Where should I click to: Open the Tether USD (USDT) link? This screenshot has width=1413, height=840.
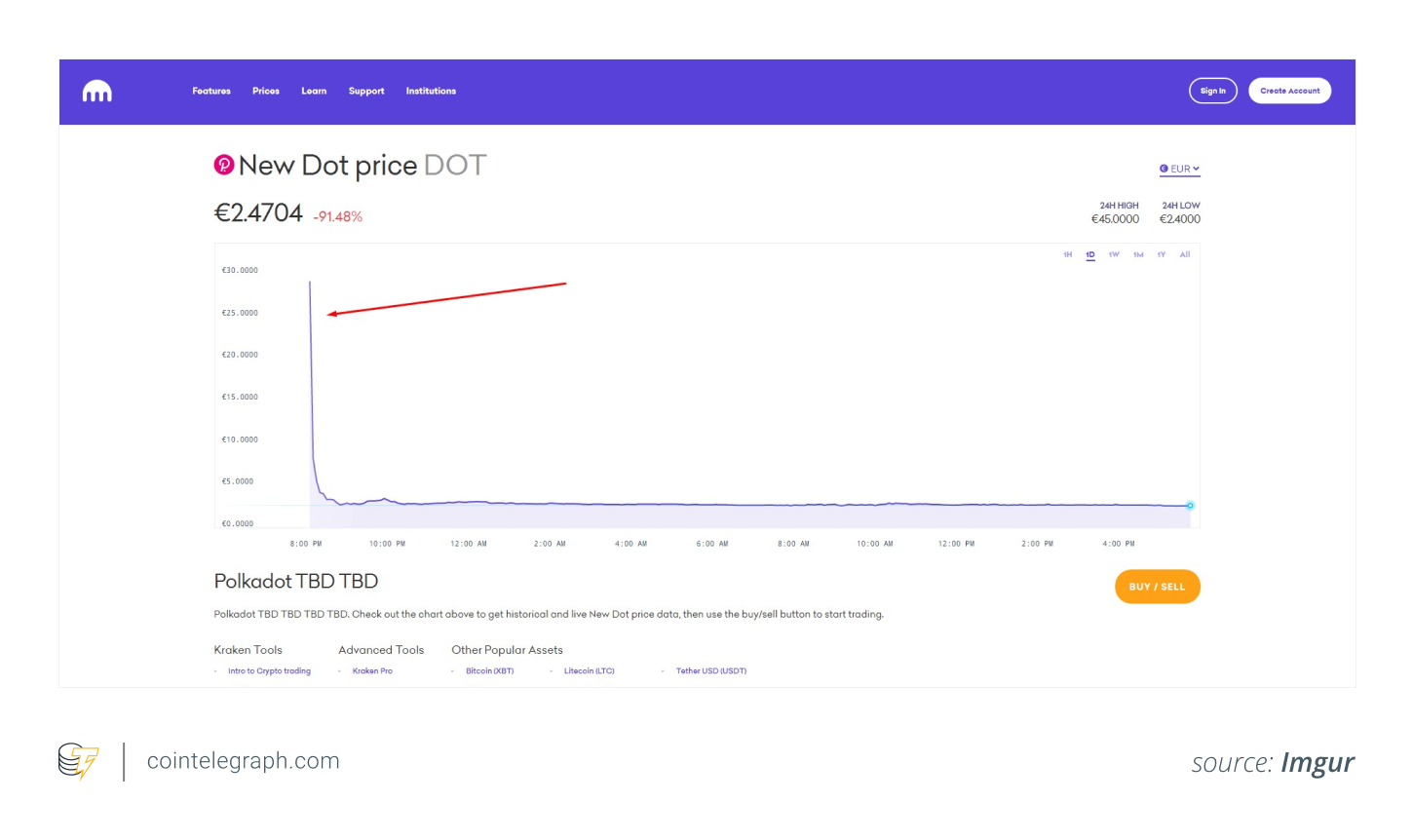[711, 671]
